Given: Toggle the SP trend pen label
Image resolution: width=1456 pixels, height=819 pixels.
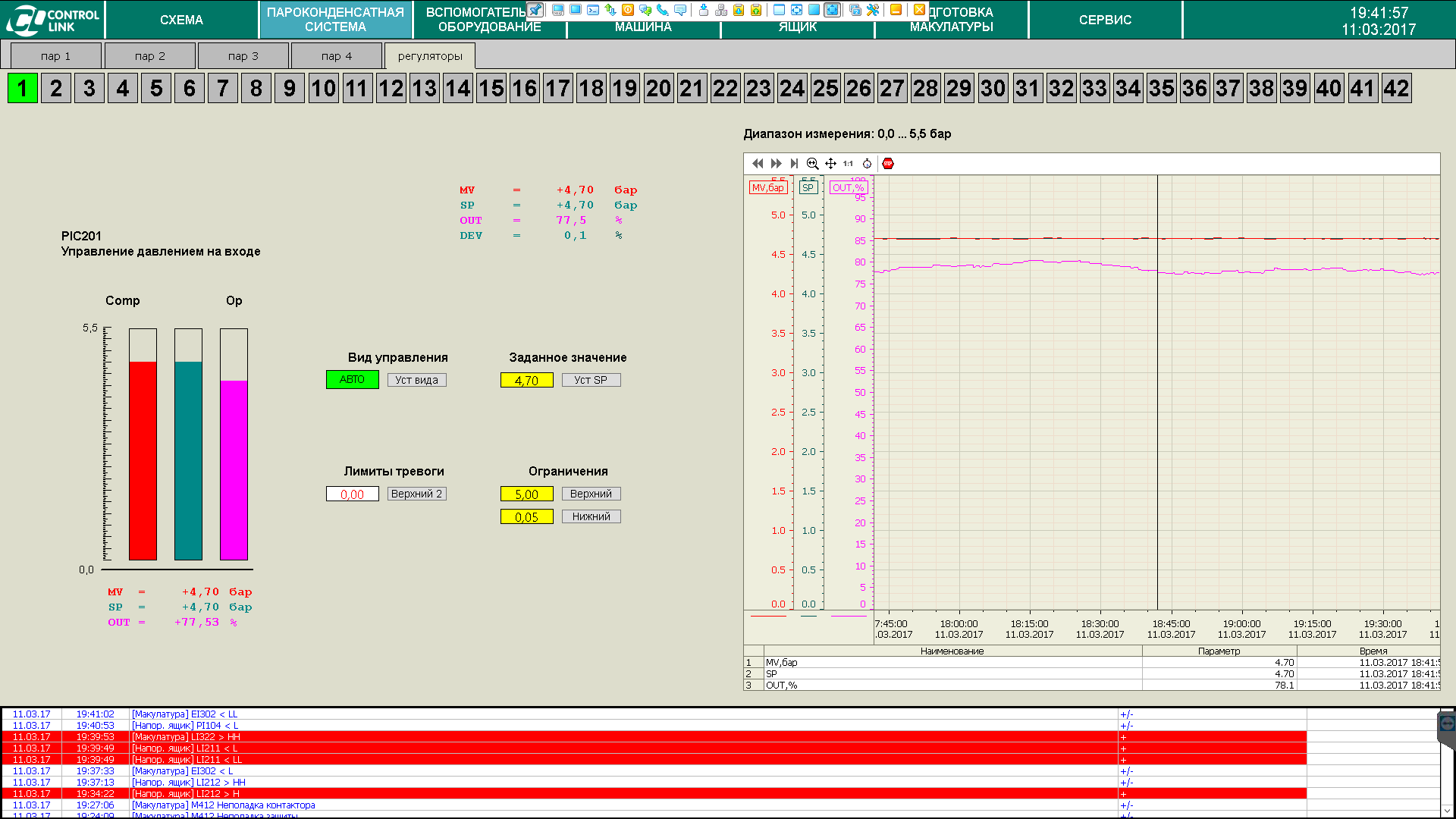Looking at the screenshot, I should click(x=808, y=187).
